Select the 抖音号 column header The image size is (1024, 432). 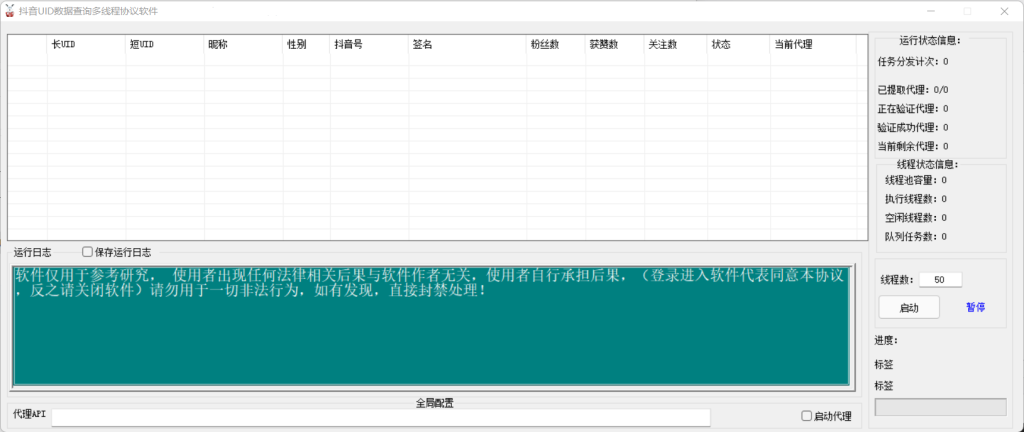click(368, 45)
